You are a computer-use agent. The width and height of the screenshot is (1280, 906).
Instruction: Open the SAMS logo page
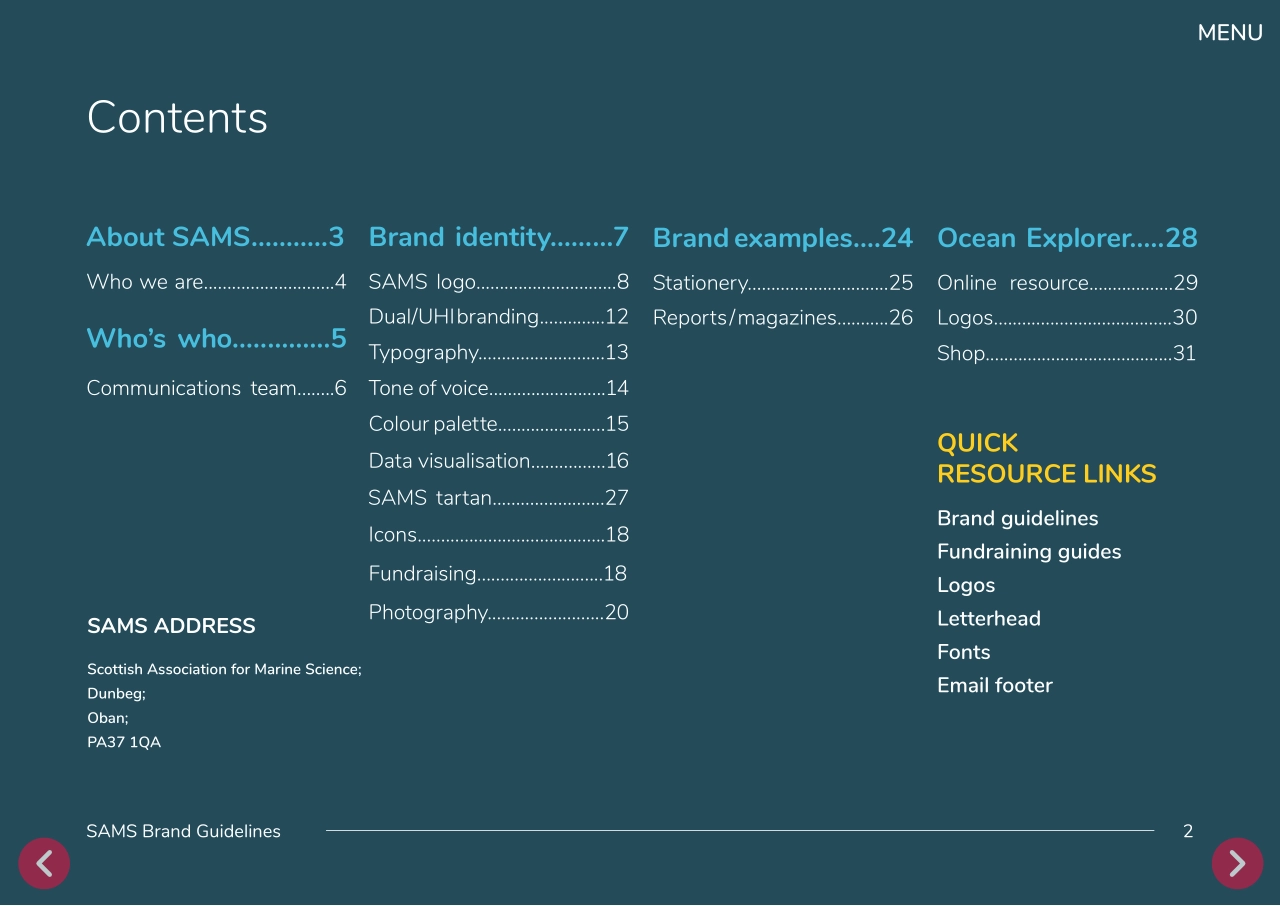pyautogui.click(x=498, y=282)
